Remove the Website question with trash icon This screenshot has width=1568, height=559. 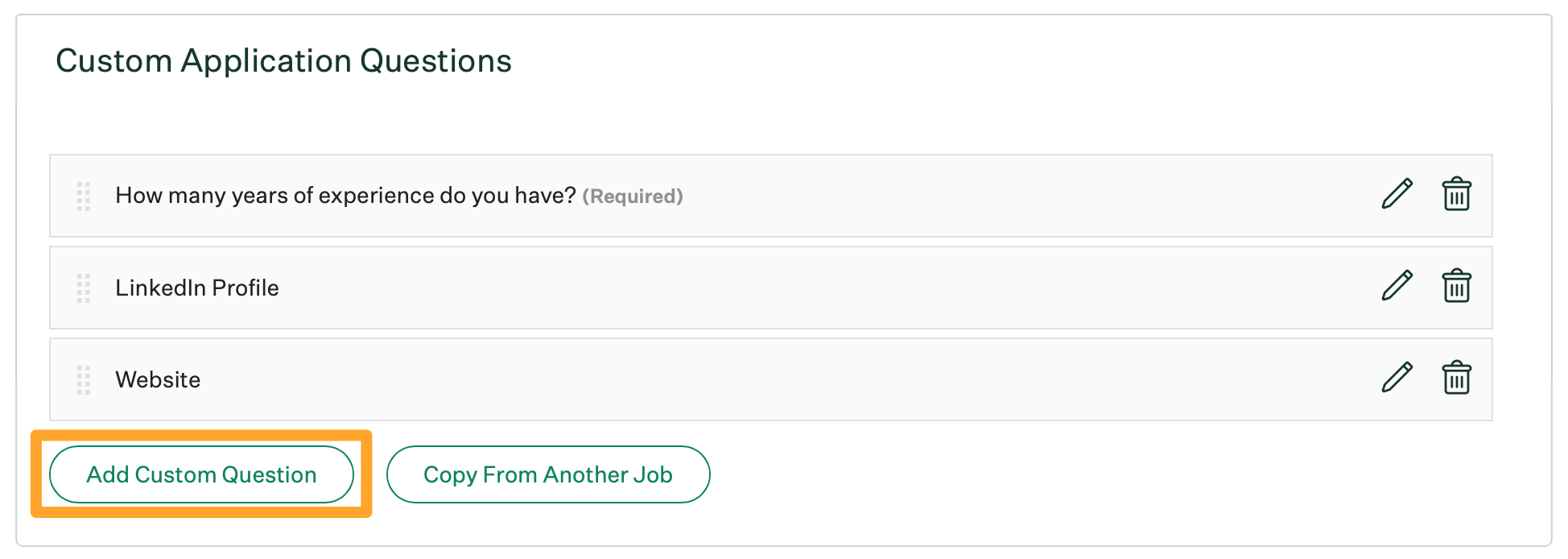(1456, 379)
